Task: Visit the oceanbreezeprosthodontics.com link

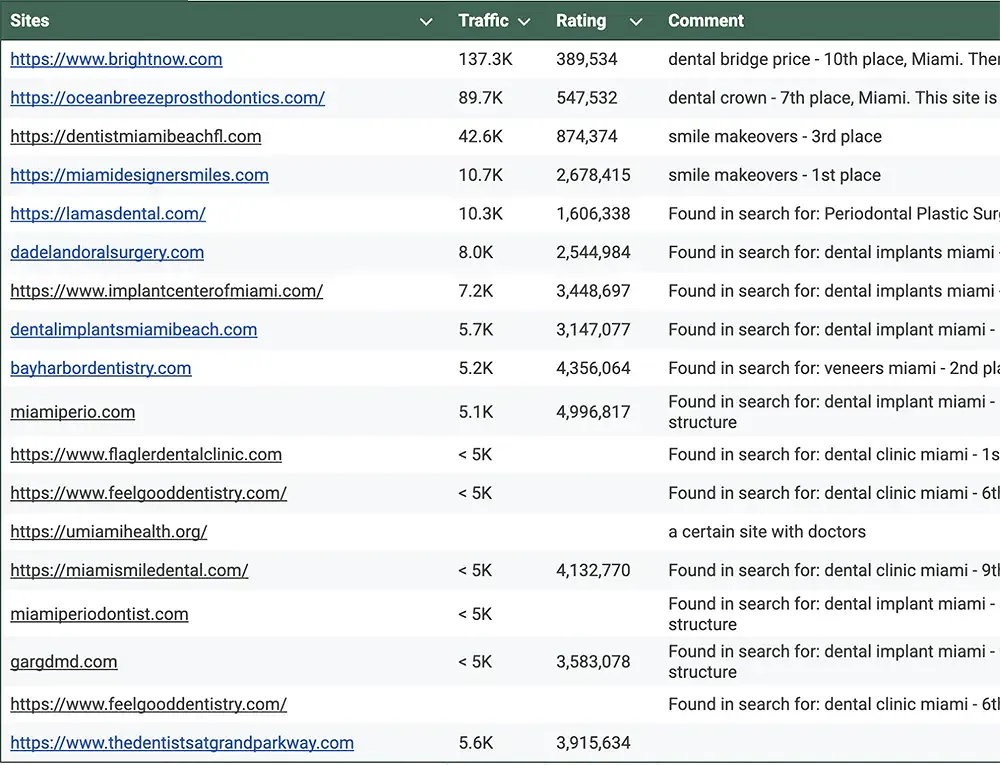Action: pyautogui.click(x=167, y=98)
